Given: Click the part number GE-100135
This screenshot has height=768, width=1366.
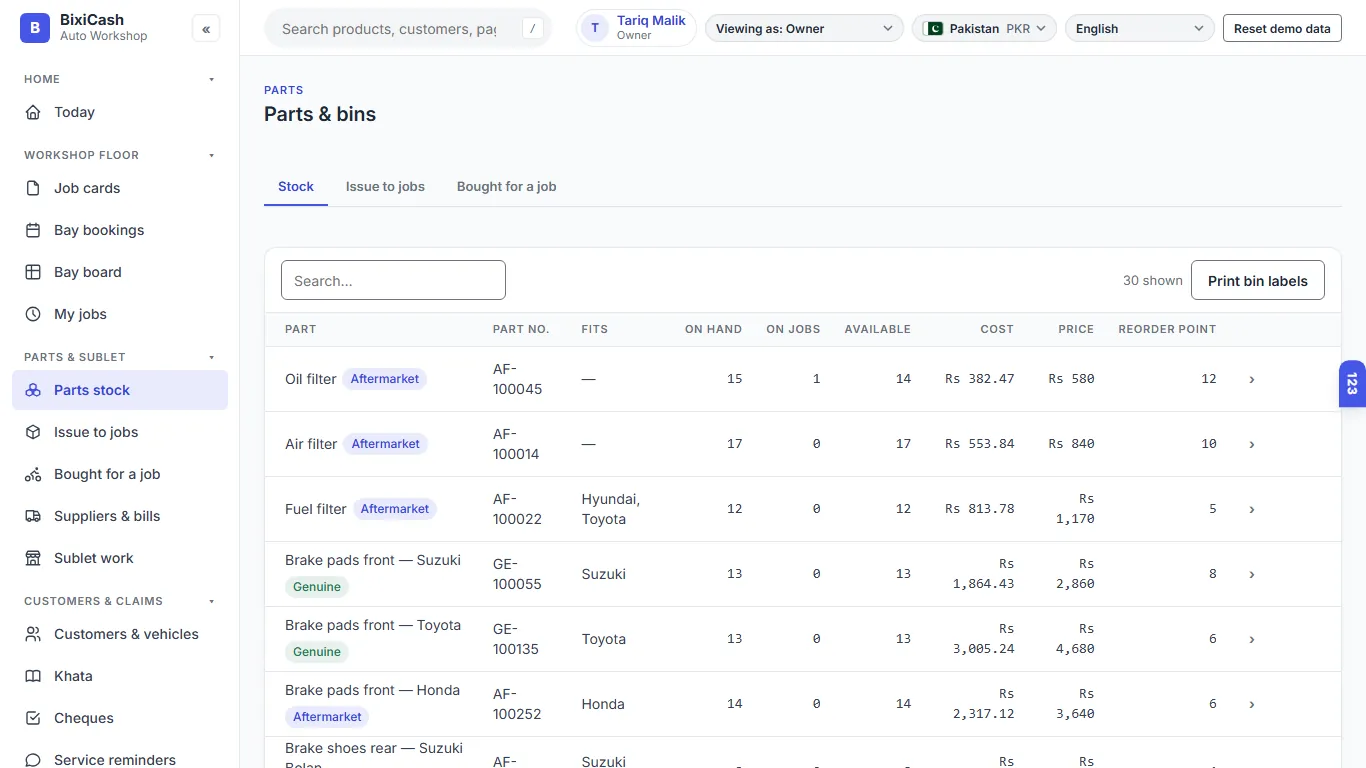Looking at the screenshot, I should coord(516,639).
